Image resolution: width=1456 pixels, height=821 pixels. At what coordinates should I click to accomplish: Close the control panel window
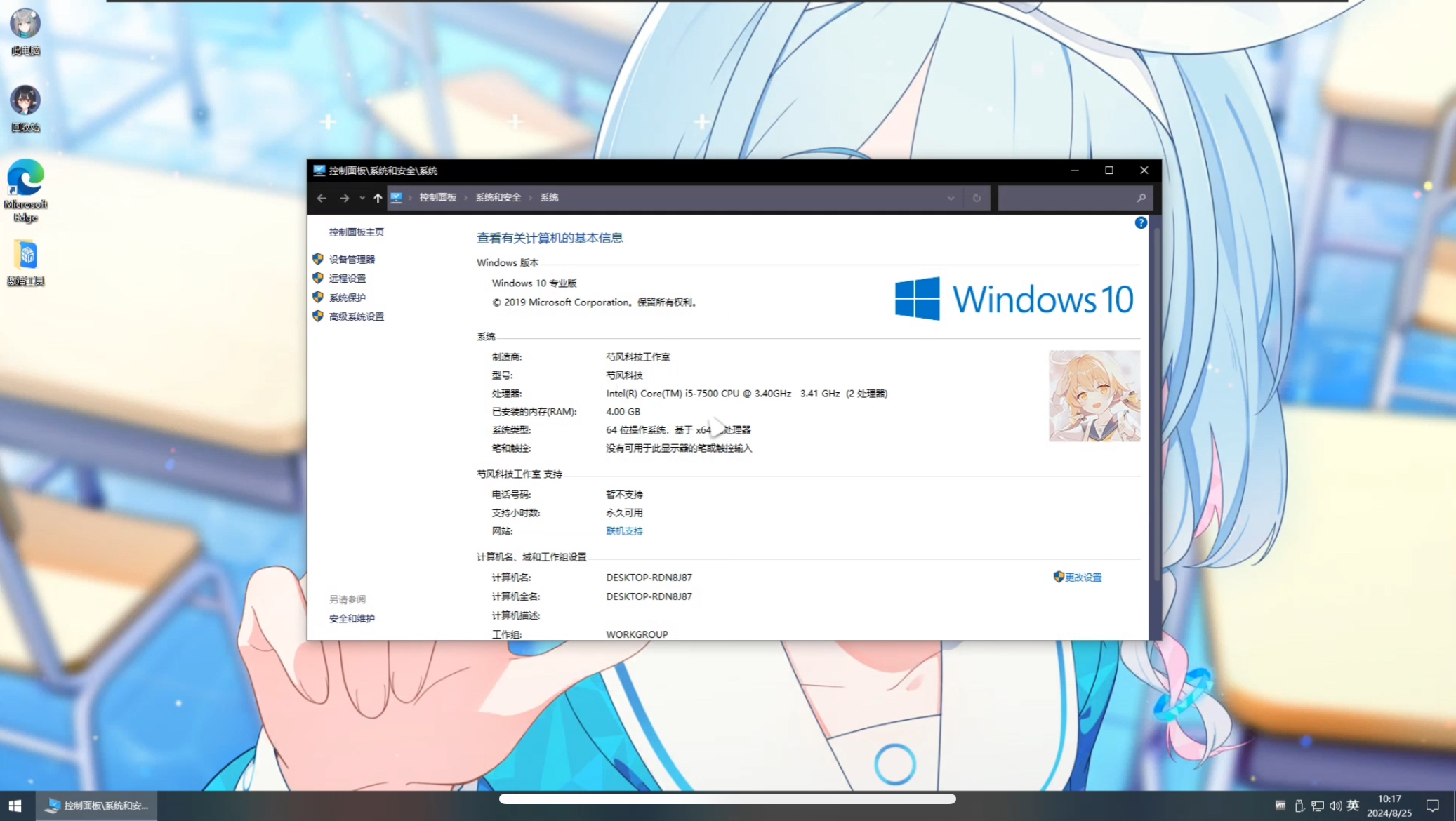pos(1144,171)
